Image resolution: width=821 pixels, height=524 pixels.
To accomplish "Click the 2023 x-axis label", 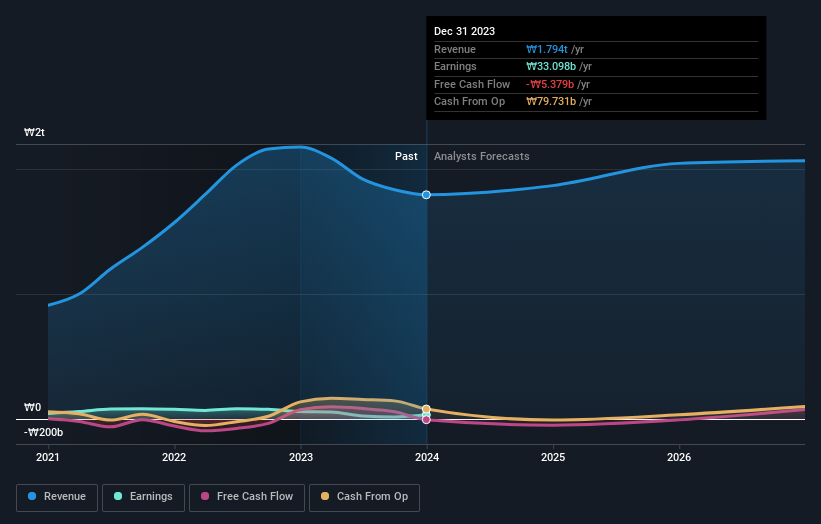I will [x=301, y=457].
